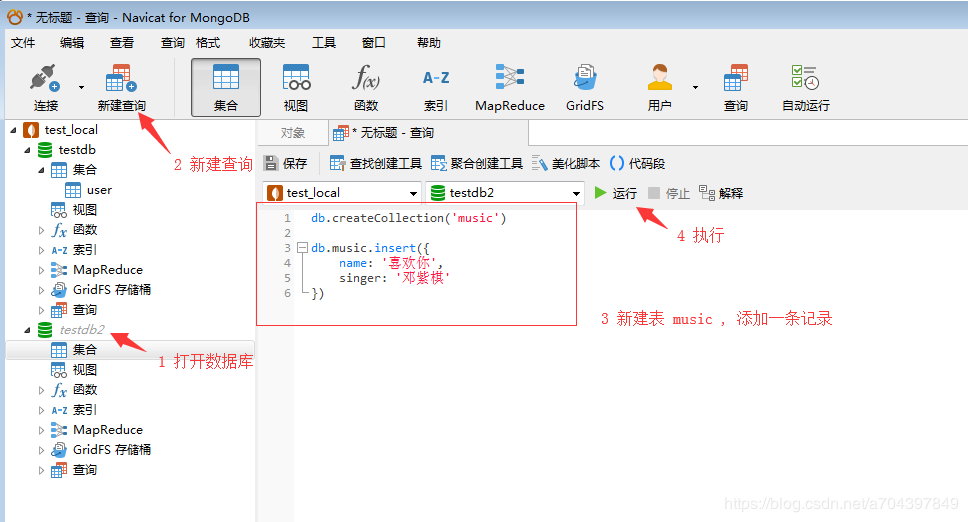Open the Query (查询) menu
This screenshot has height=522, width=968.
coord(172,43)
